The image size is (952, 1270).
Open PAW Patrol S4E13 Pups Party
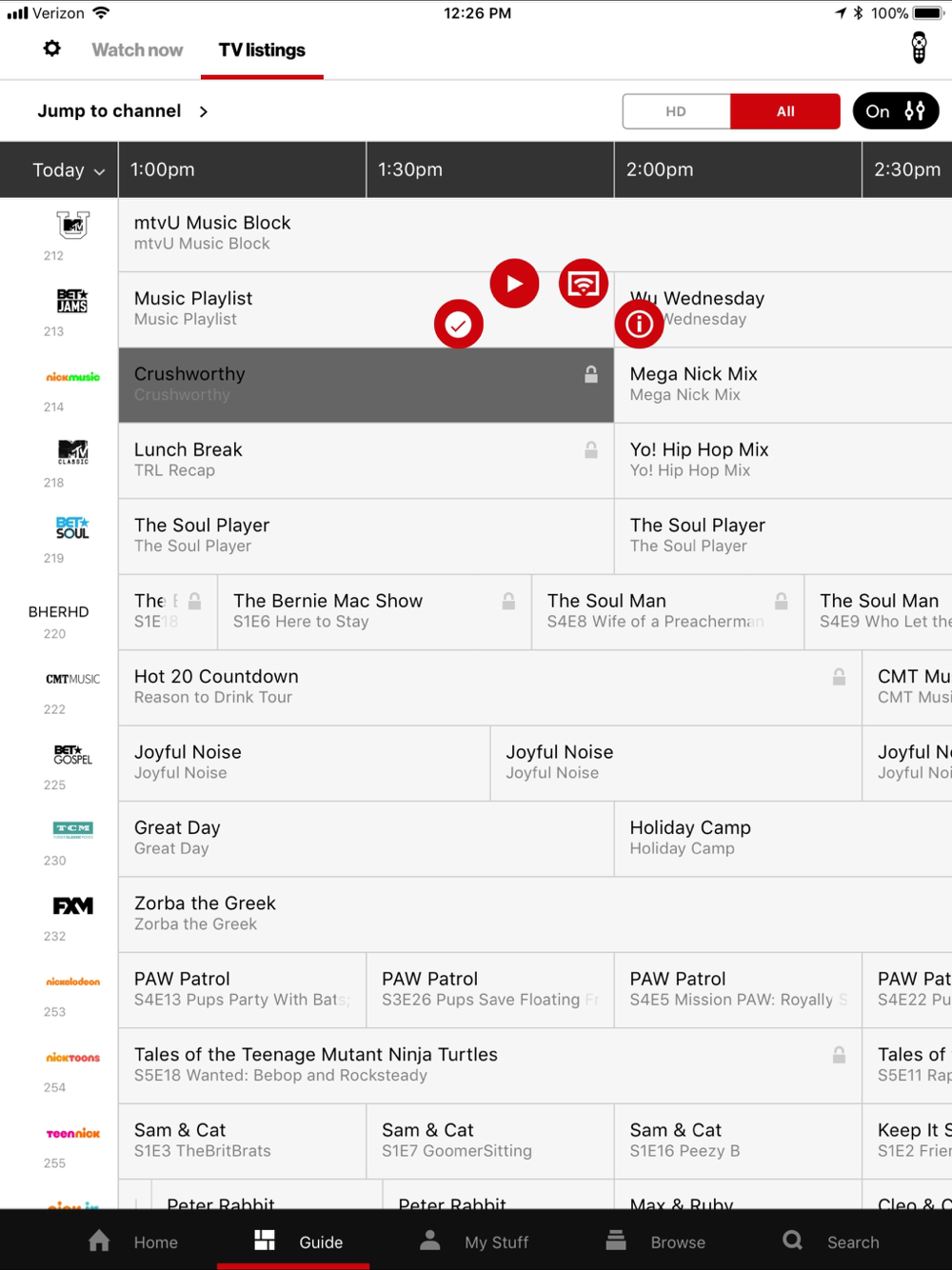coord(242,989)
